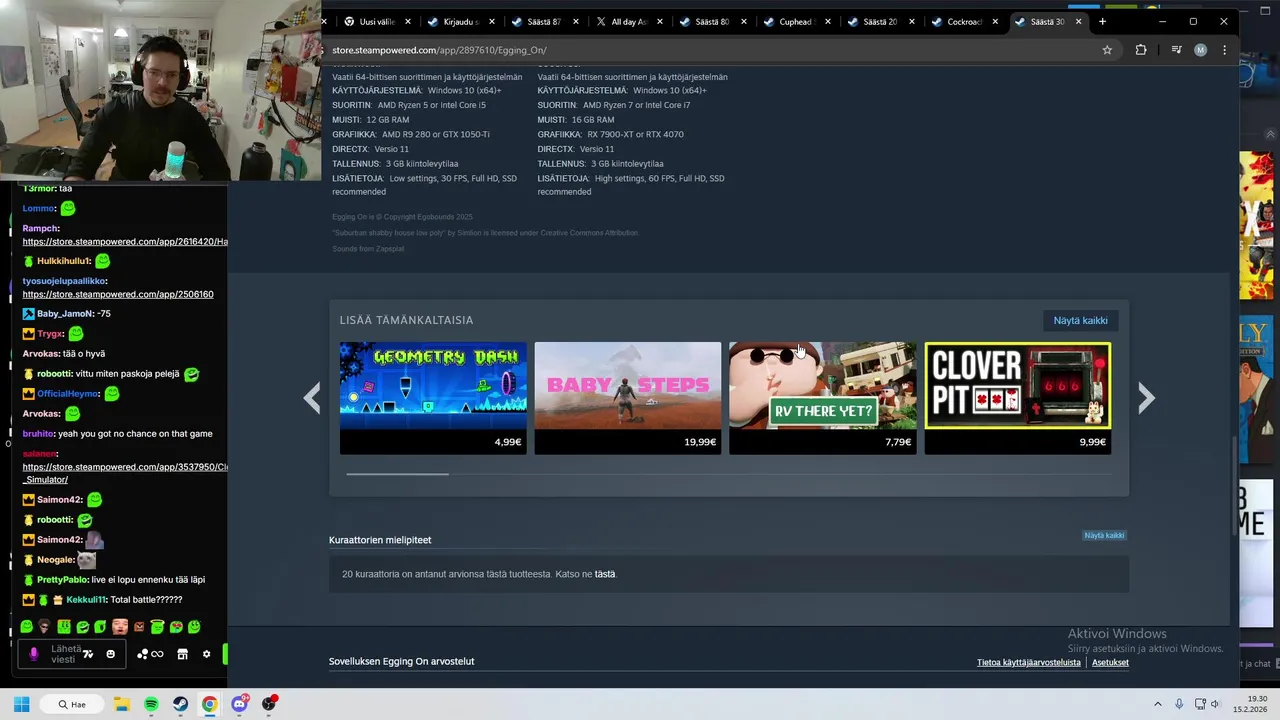Close the Cuphead tab

[827, 21]
